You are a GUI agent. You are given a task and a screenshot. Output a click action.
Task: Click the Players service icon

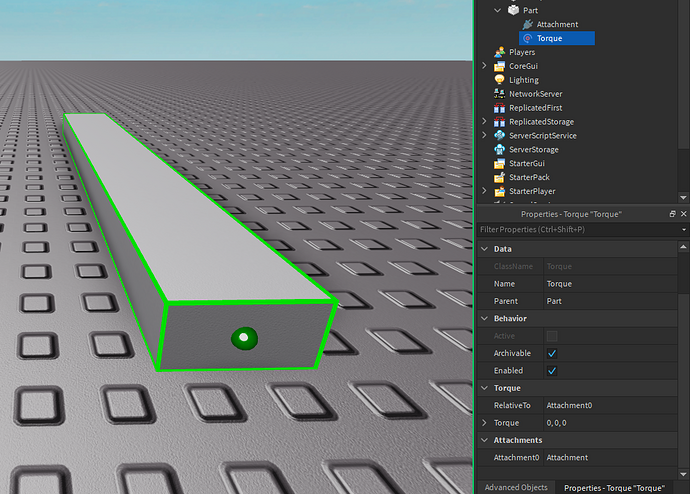click(499, 52)
